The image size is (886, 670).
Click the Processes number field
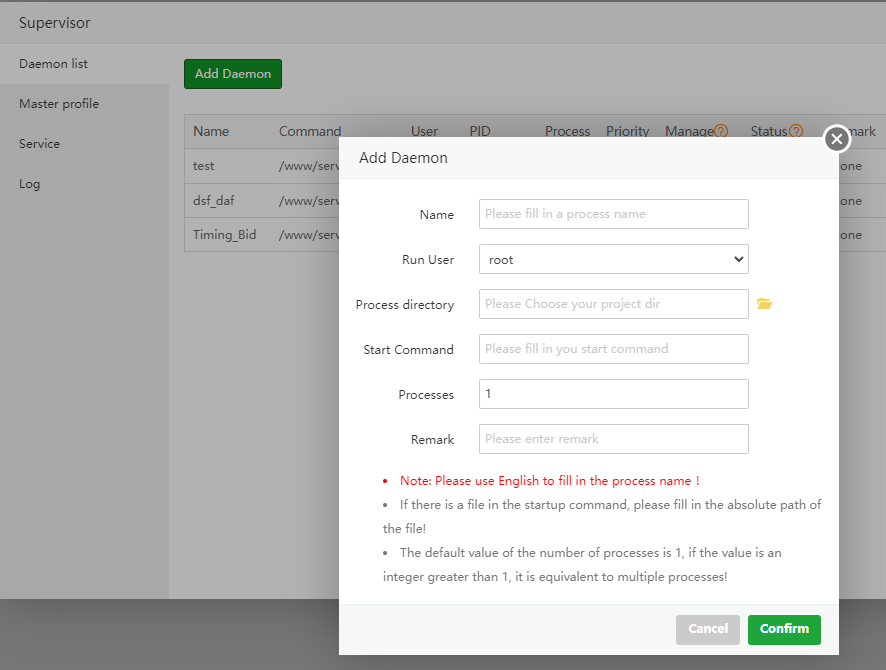point(613,394)
